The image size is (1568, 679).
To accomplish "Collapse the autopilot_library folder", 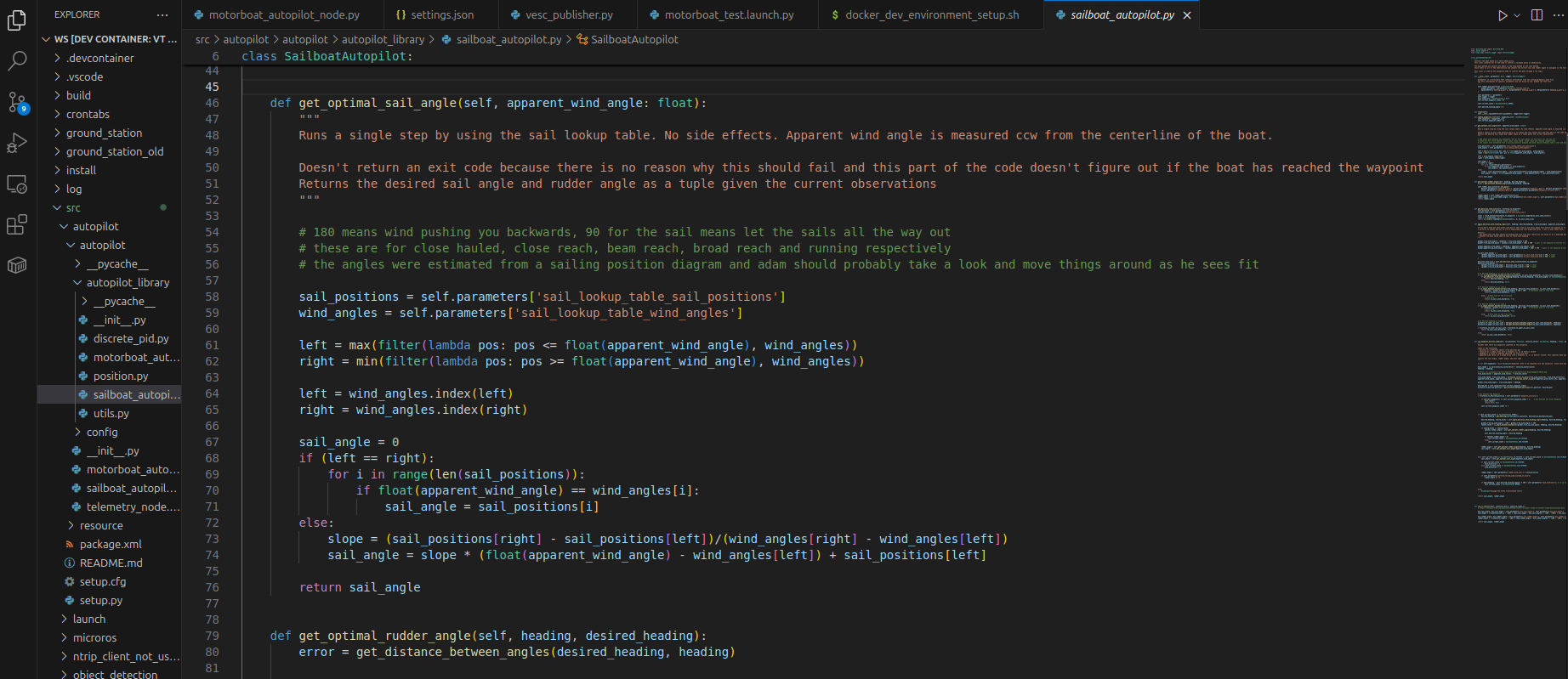I will coord(128,282).
